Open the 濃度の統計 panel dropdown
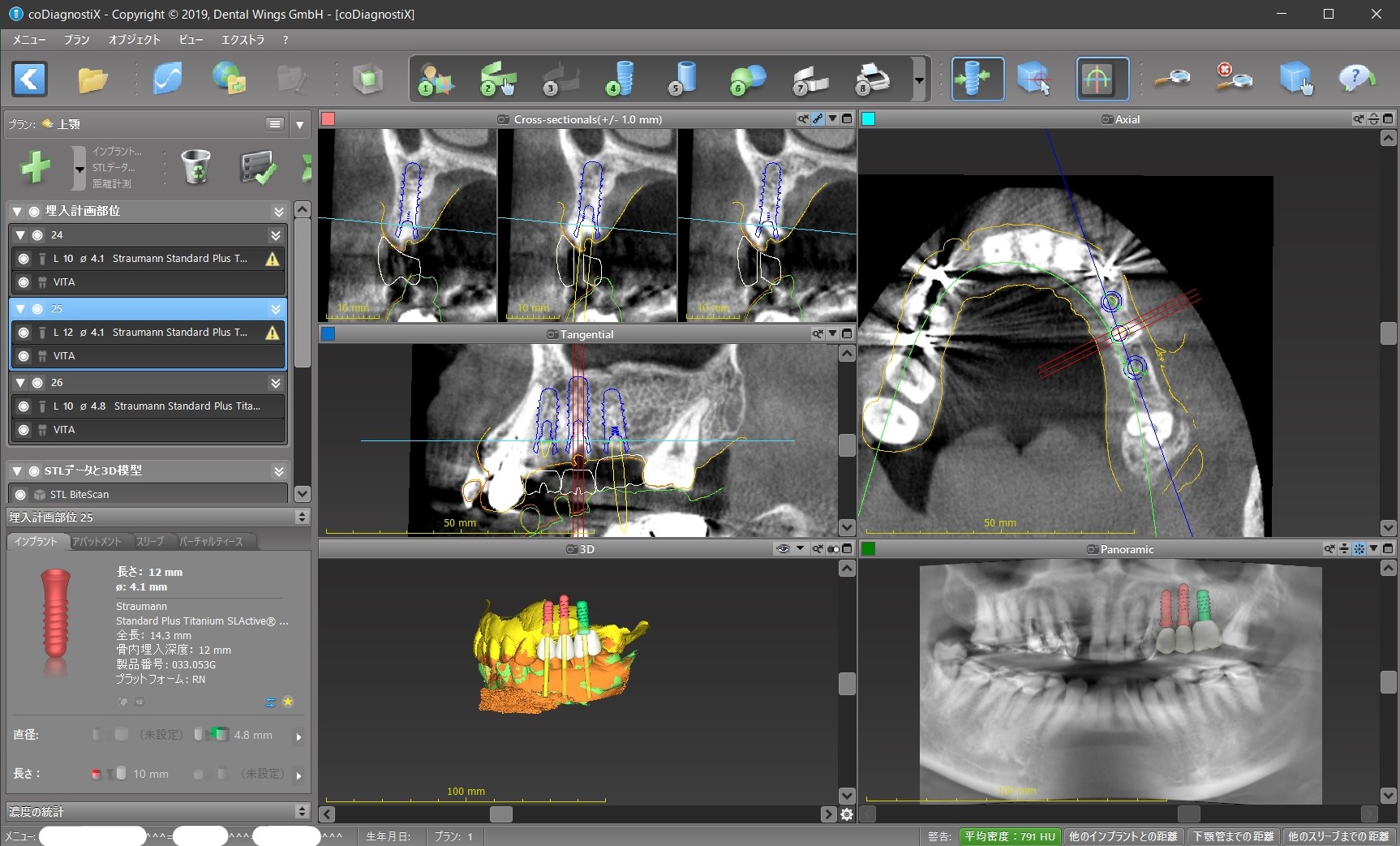This screenshot has height=846, width=1400. click(x=303, y=811)
